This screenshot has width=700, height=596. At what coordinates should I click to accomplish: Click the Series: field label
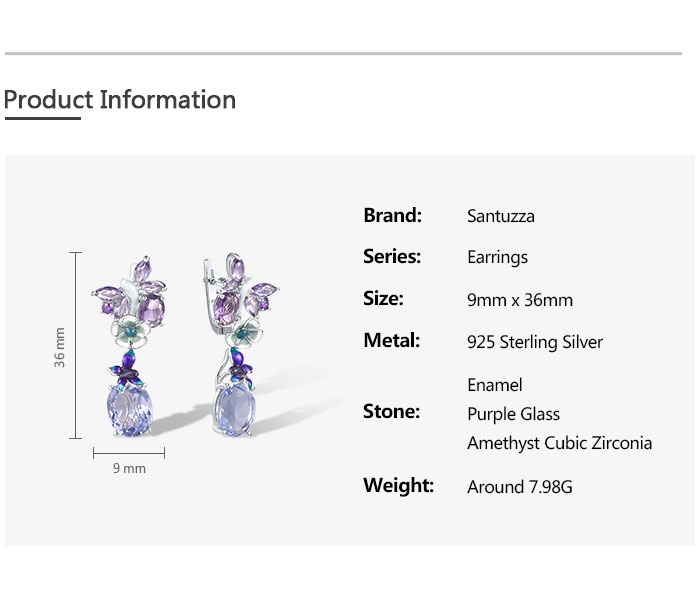pos(391,257)
